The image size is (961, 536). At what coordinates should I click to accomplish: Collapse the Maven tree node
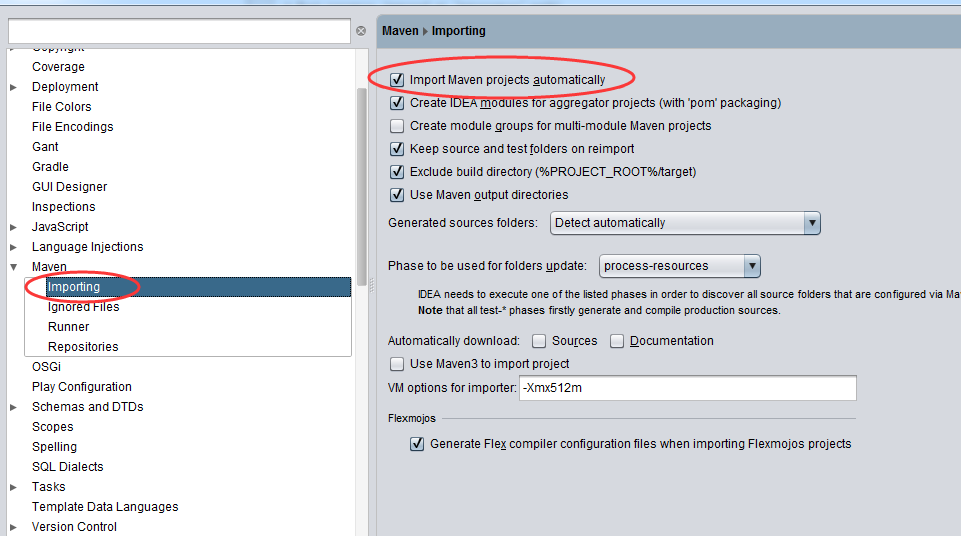pos(13,267)
